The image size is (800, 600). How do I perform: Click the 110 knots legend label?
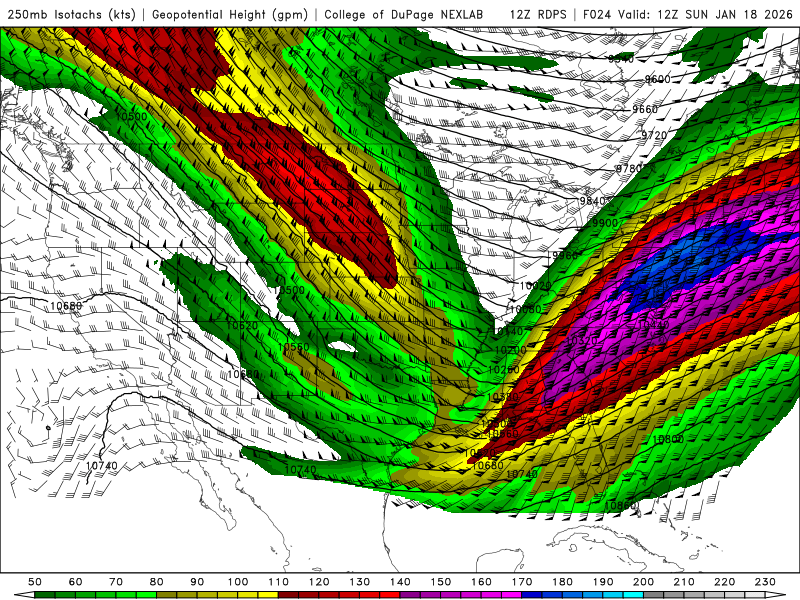coord(279,582)
